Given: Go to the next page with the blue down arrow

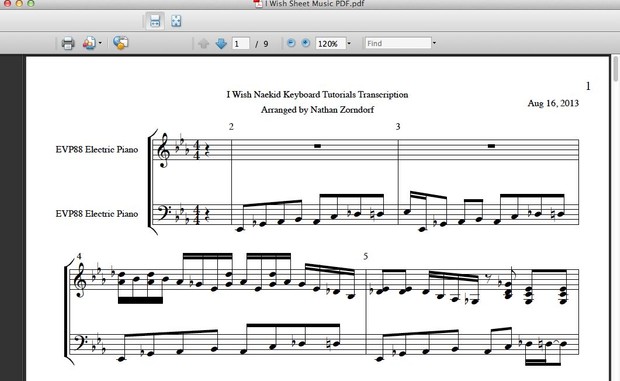Looking at the screenshot, I should click(221, 43).
